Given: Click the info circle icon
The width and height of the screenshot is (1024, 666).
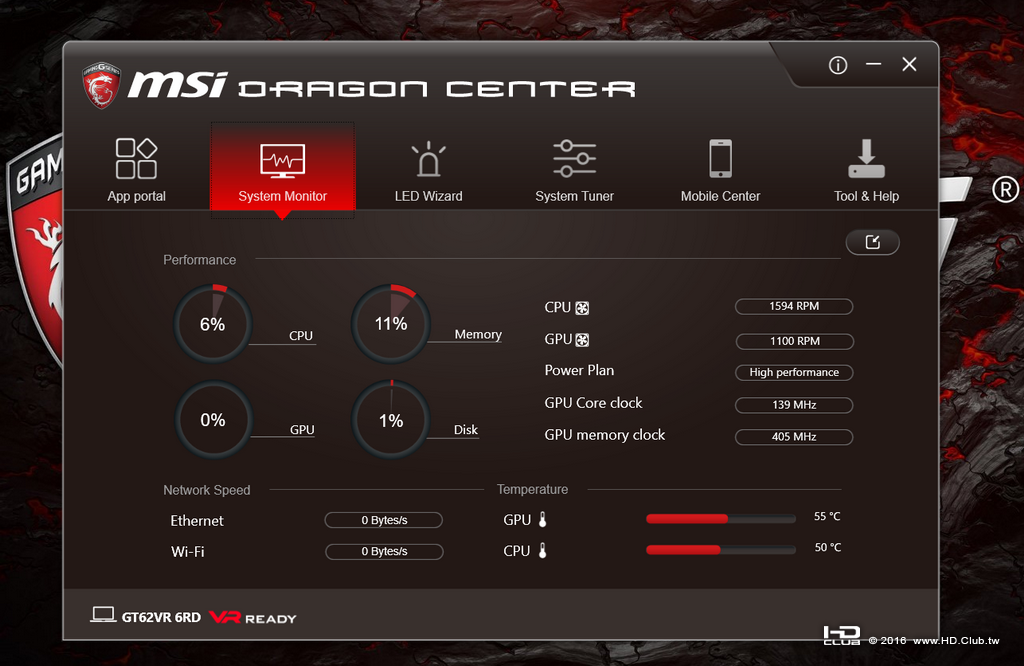Looking at the screenshot, I should [838, 65].
